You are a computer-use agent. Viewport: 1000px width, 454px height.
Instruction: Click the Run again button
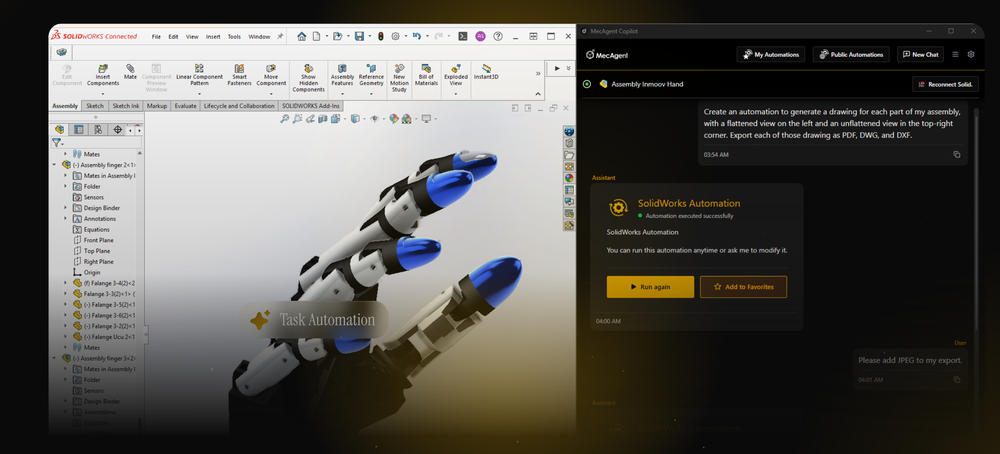(650, 287)
